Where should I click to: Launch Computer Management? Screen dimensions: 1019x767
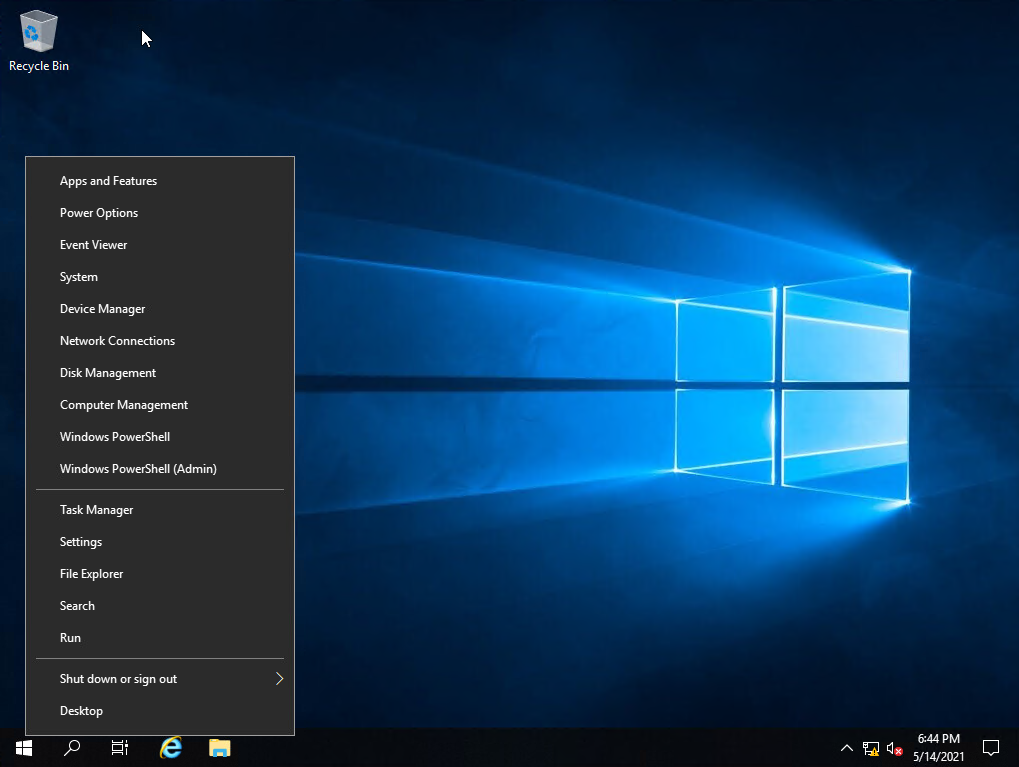[x=160, y=404]
